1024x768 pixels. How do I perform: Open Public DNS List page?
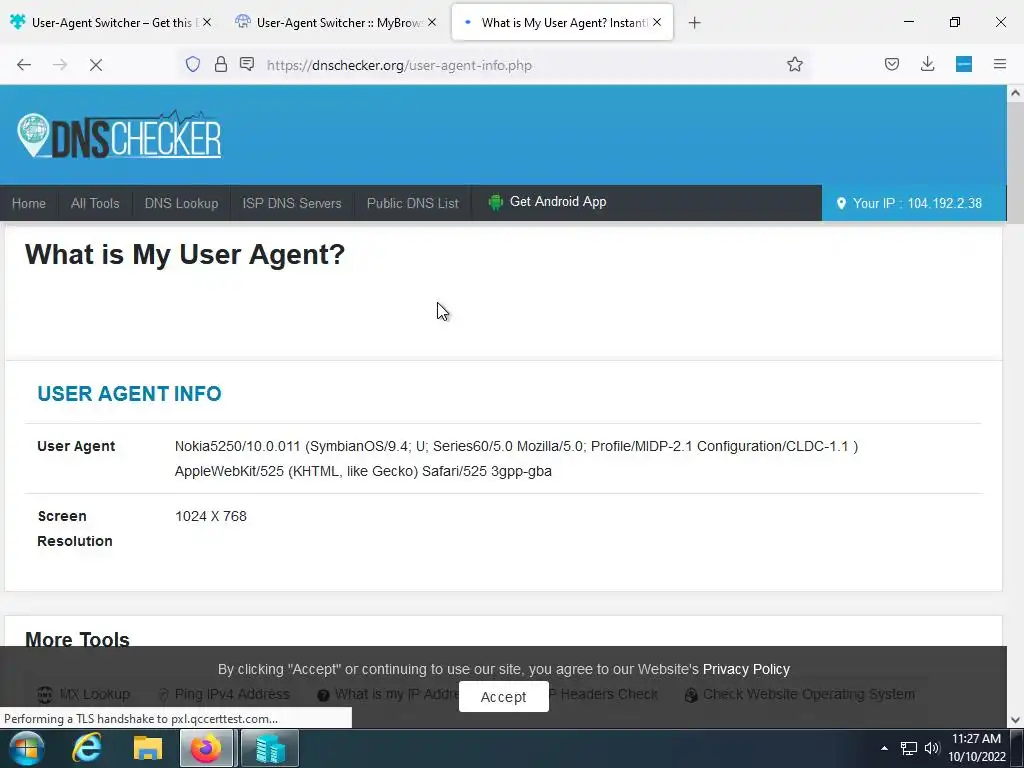(413, 203)
